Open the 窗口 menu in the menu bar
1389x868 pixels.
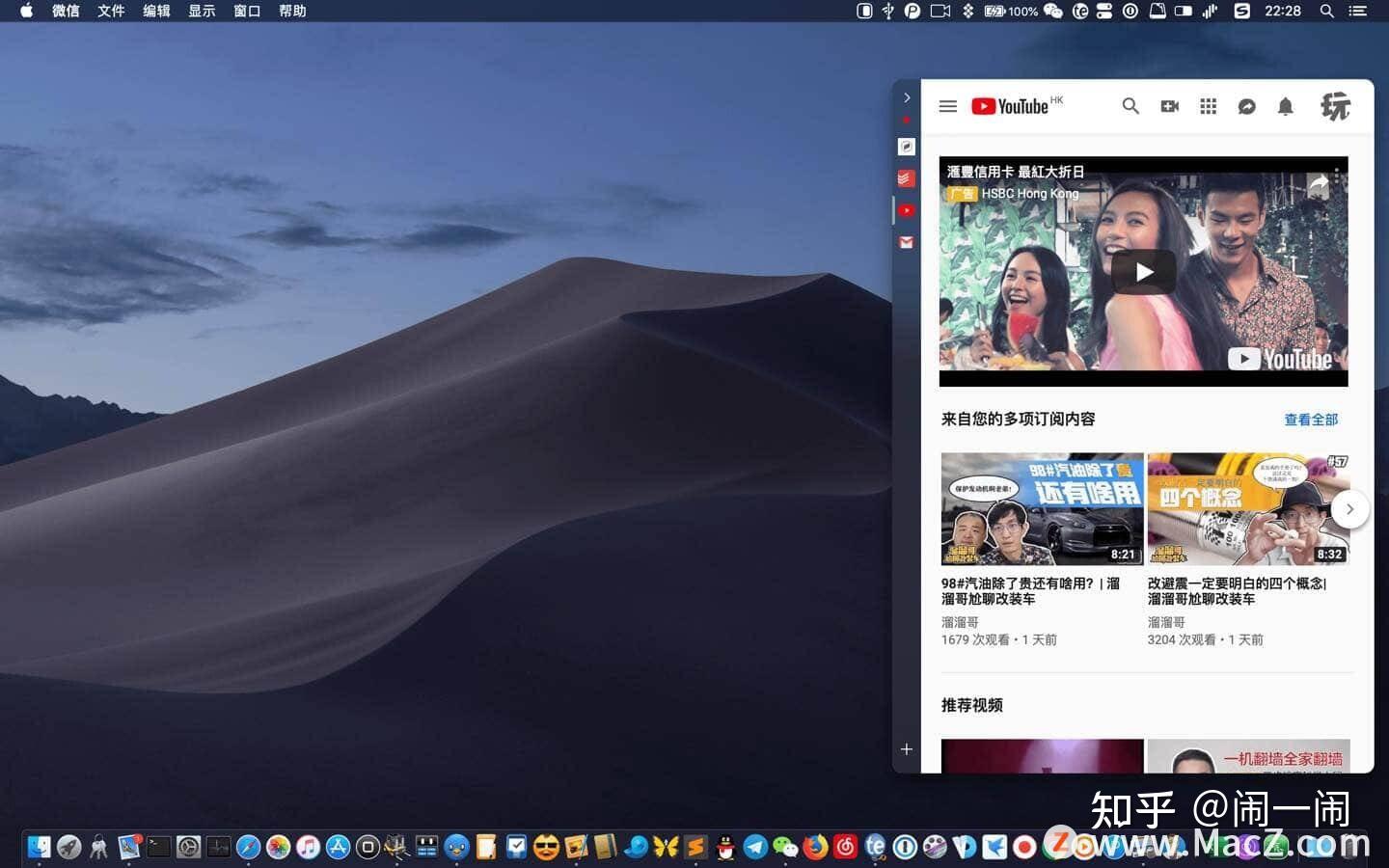click(x=246, y=11)
